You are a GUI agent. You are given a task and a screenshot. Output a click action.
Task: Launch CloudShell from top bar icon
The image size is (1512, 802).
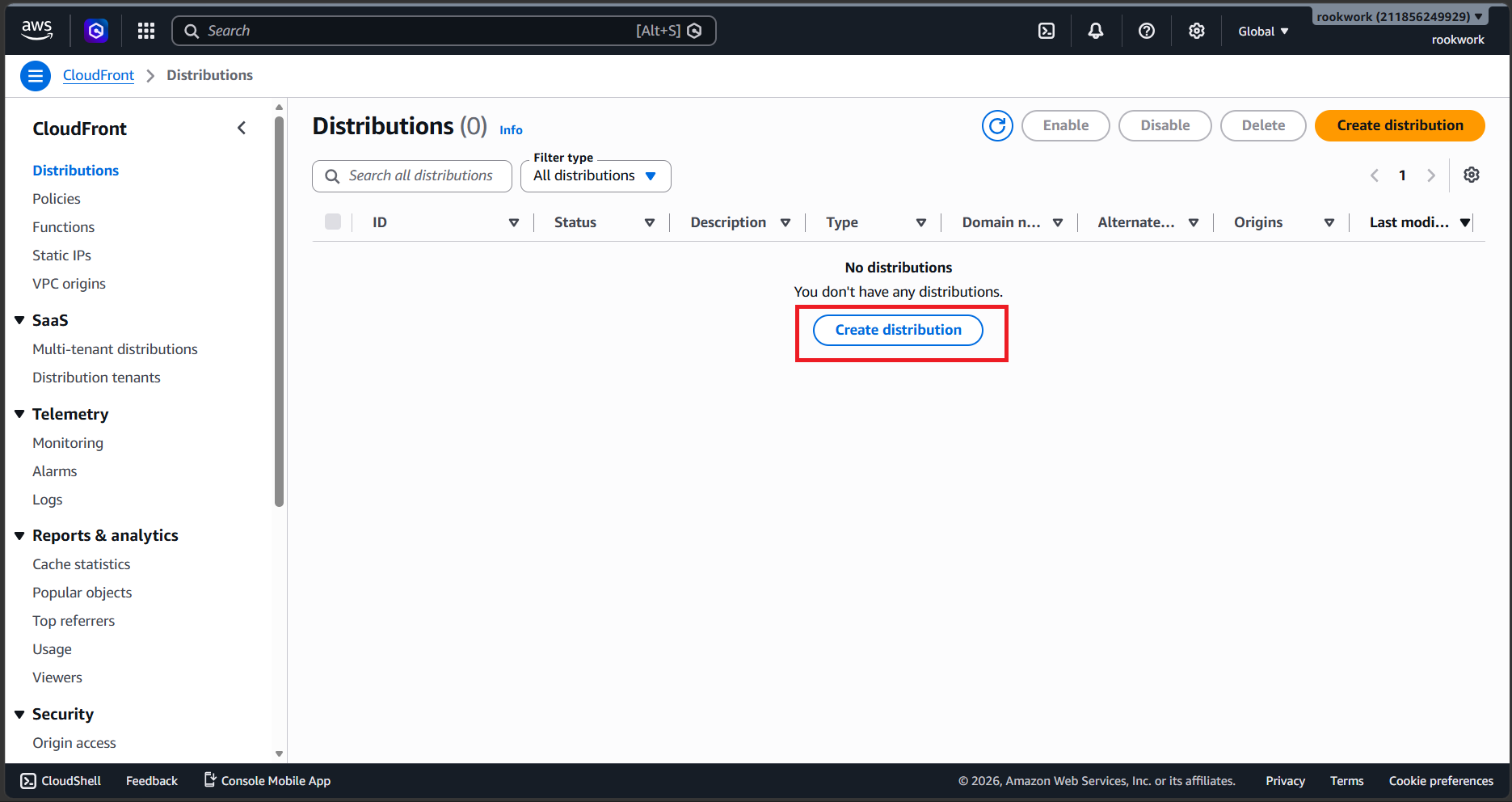1047,31
